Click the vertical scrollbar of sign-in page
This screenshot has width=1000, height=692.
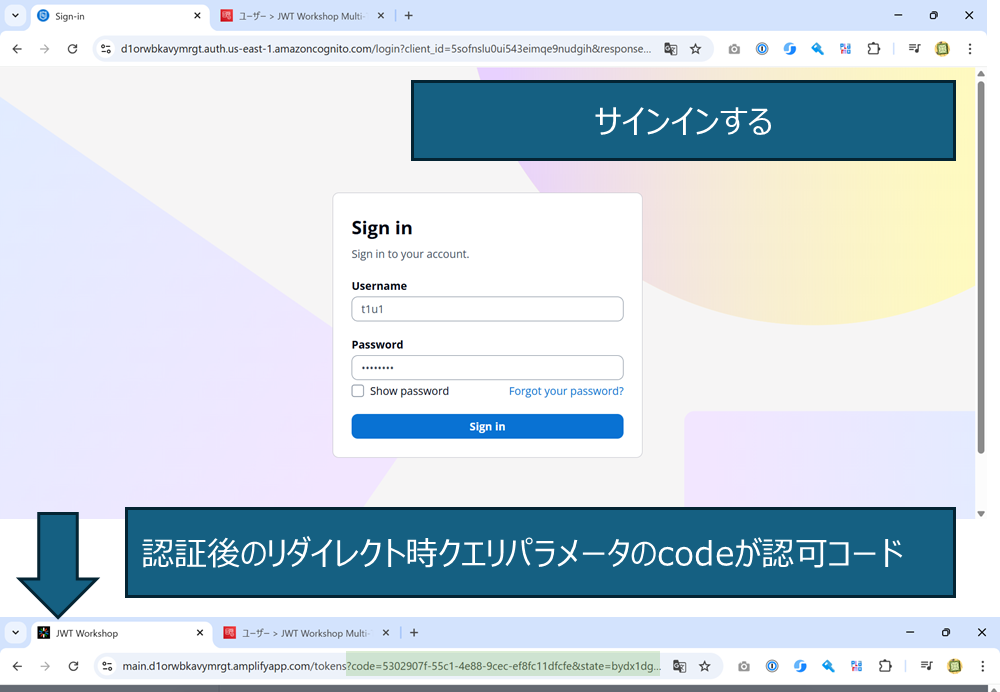tap(981, 267)
